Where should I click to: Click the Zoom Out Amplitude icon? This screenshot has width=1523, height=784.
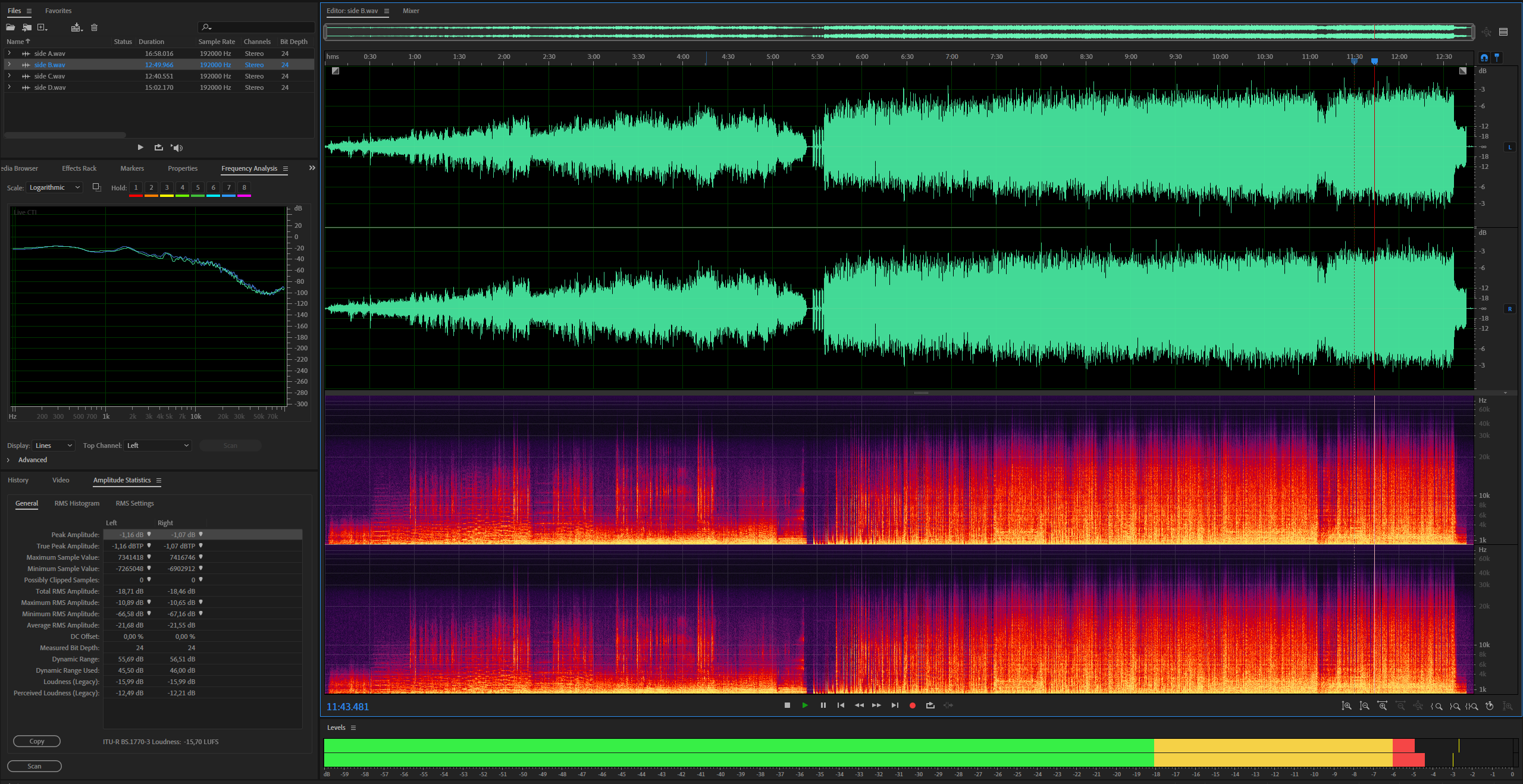tap(1364, 706)
